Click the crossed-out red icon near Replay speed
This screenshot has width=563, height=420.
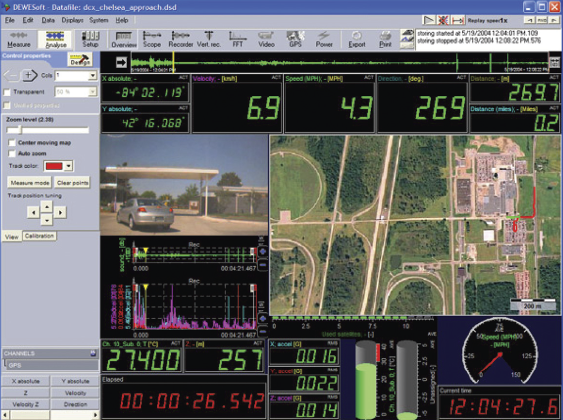(x=443, y=20)
